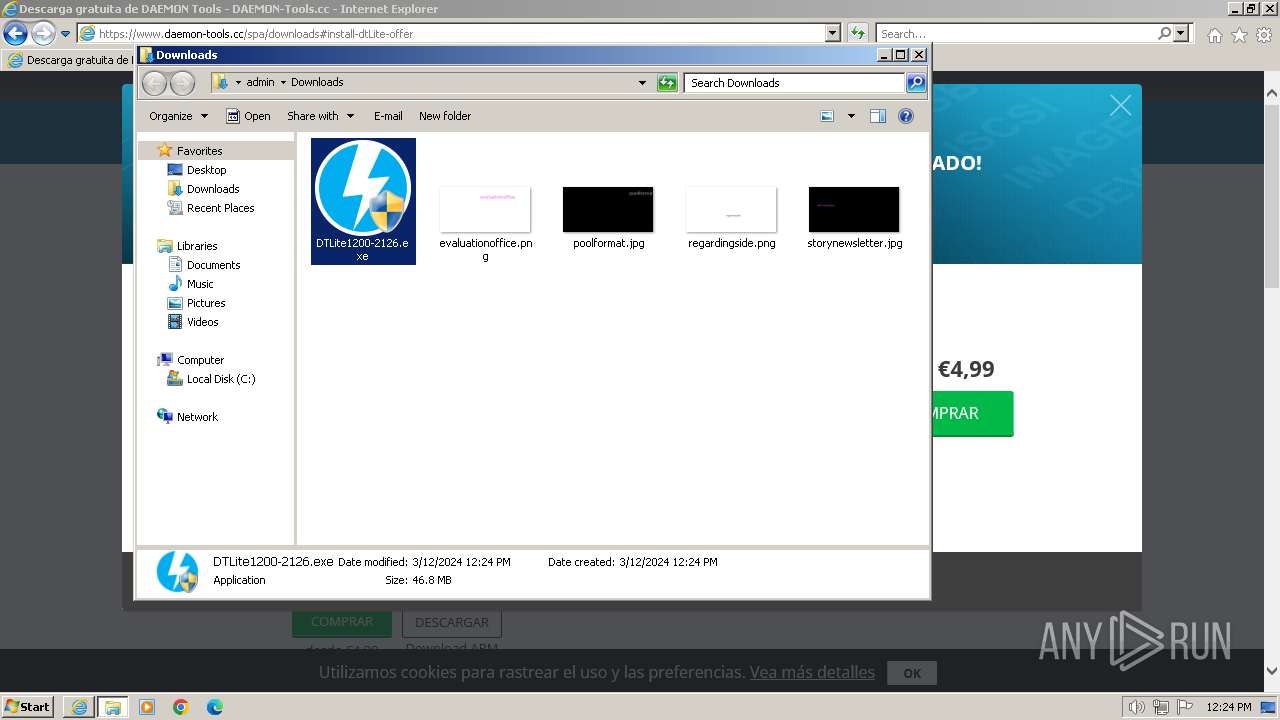Open the IE address bar dropdown arrow
This screenshot has height=720, width=1280.
[x=833, y=33]
